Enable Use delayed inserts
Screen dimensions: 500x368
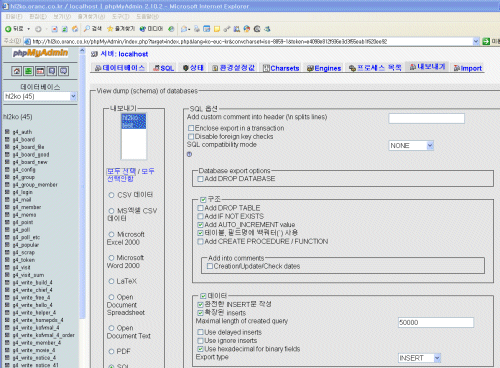coord(200,332)
